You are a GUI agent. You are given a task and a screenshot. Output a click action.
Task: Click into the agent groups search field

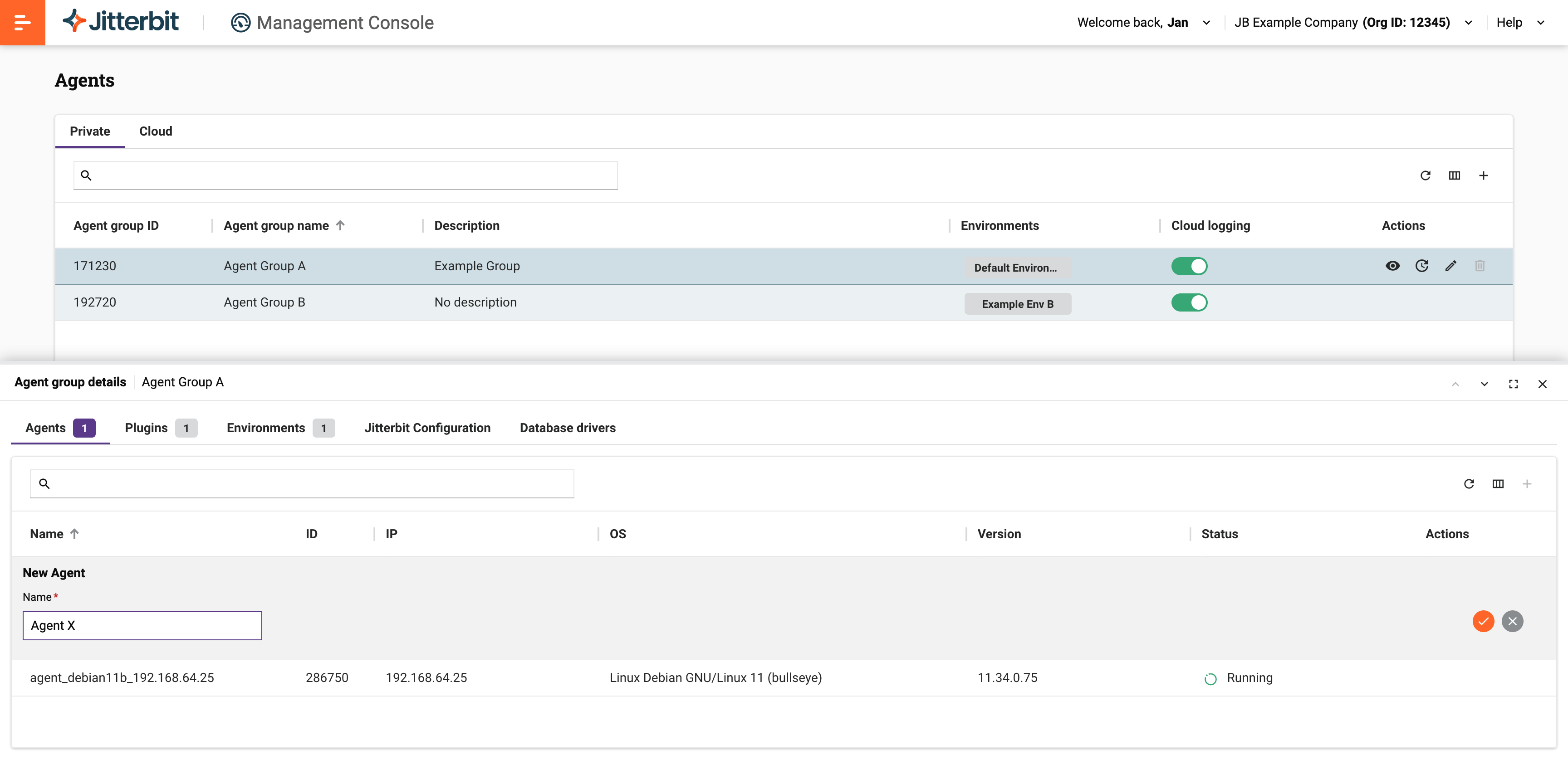point(345,175)
